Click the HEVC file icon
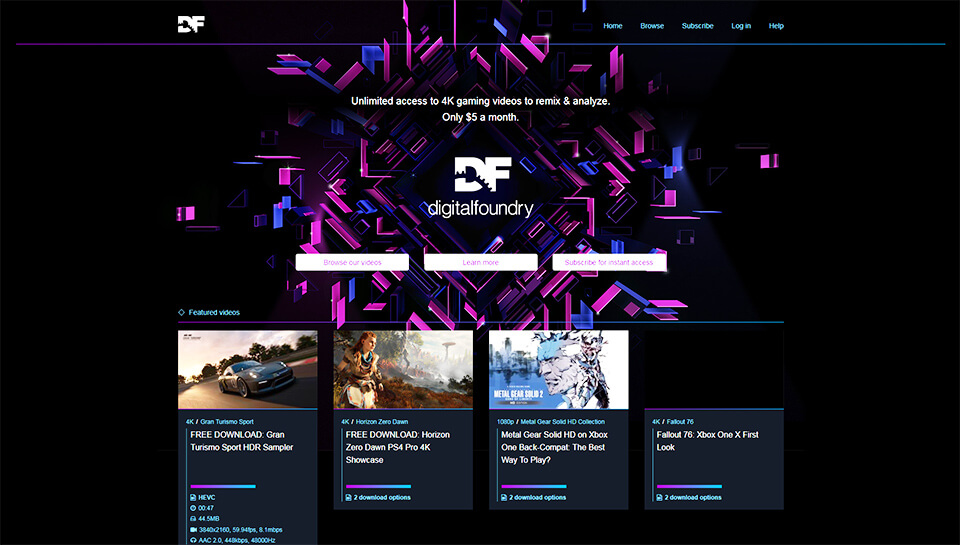This screenshot has width=960, height=545. pyautogui.click(x=193, y=498)
